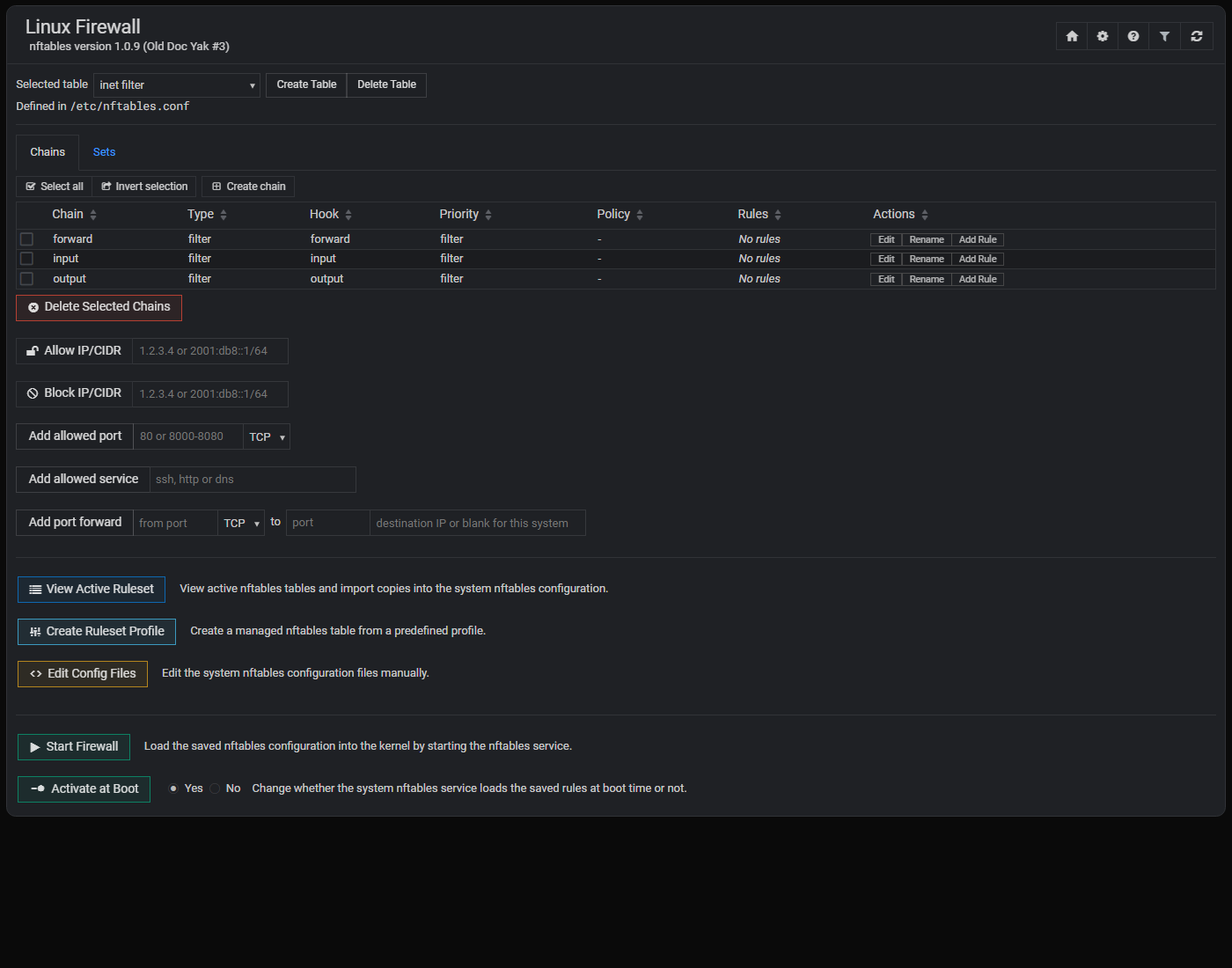Focus the port forward destination IP field
Viewport: 1232px width, 968px height.
click(478, 523)
